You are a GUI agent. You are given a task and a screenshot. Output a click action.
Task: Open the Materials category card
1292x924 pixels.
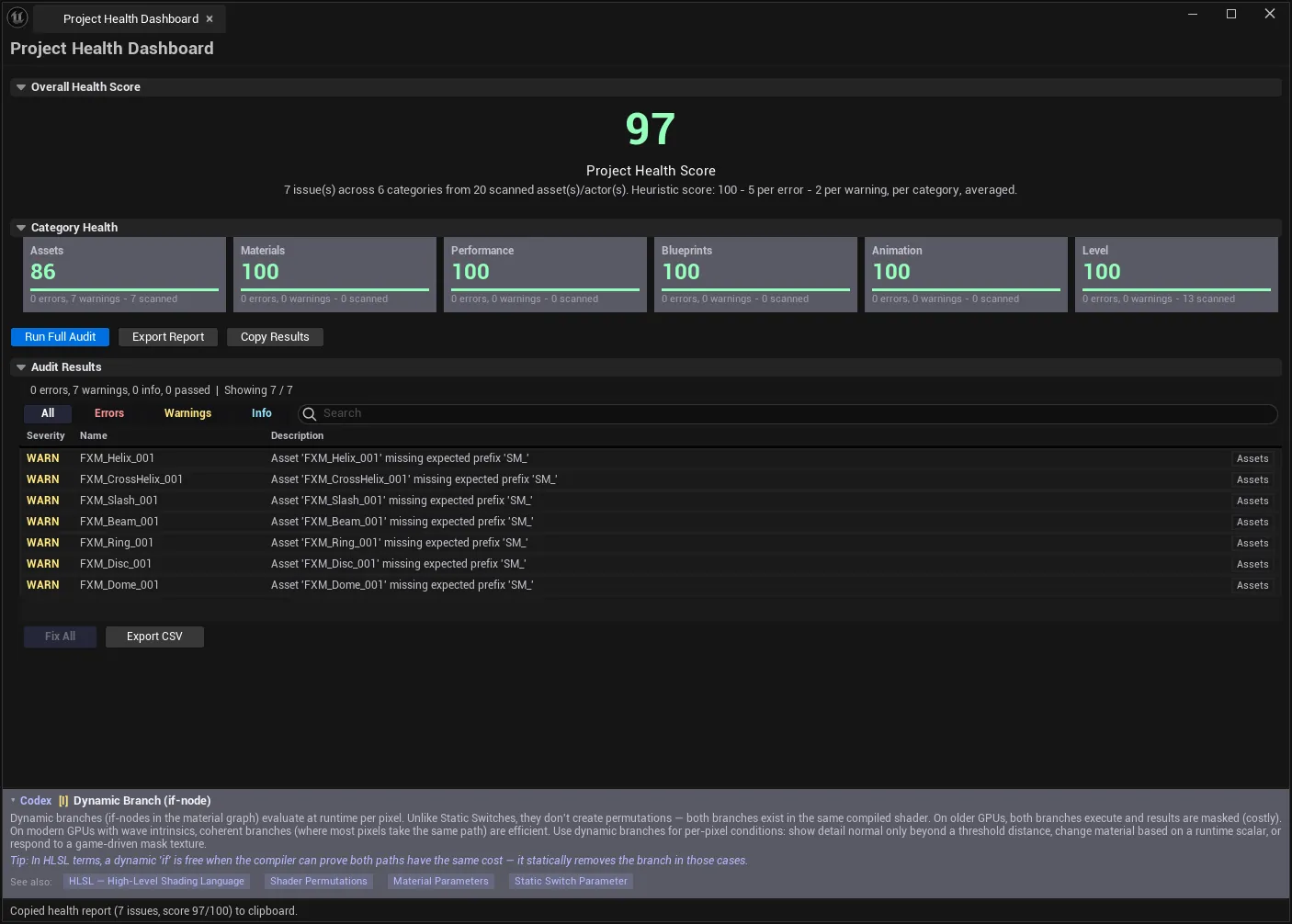334,275
